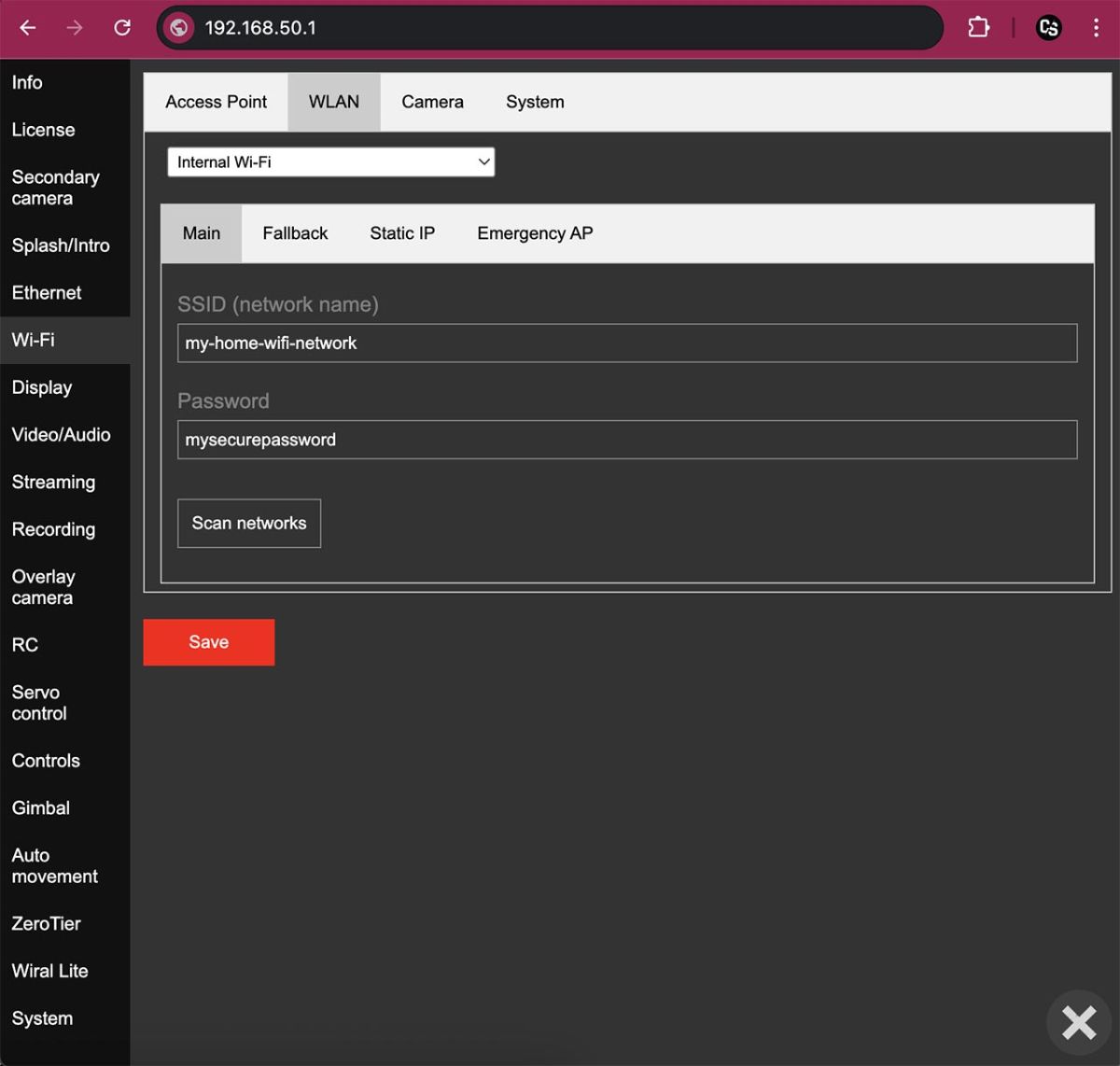The width and height of the screenshot is (1120, 1066).
Task: Switch to the Fallback tab
Action: coord(295,233)
